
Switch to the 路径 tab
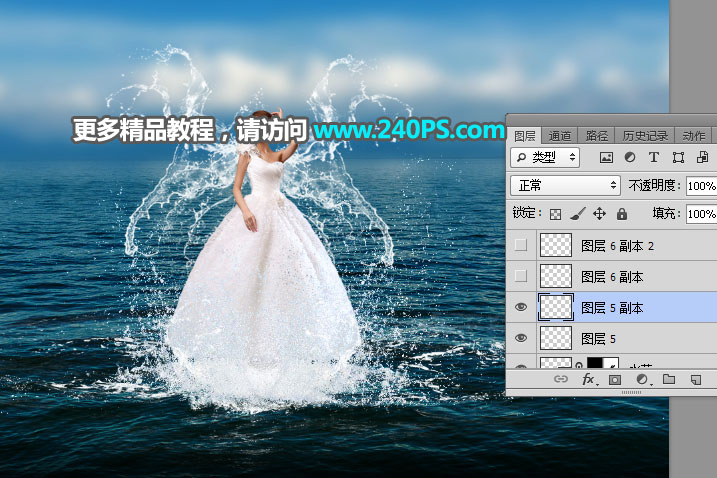click(x=596, y=136)
